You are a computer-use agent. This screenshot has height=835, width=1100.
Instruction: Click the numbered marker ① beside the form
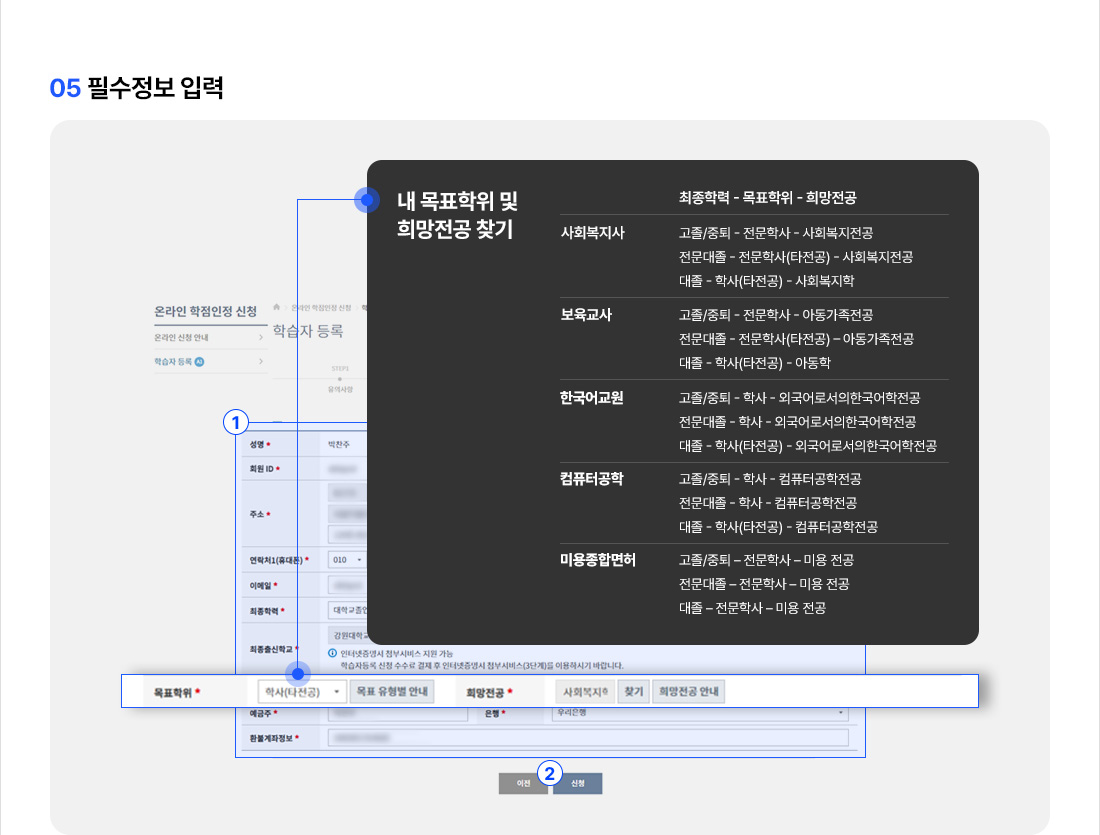coord(234,423)
